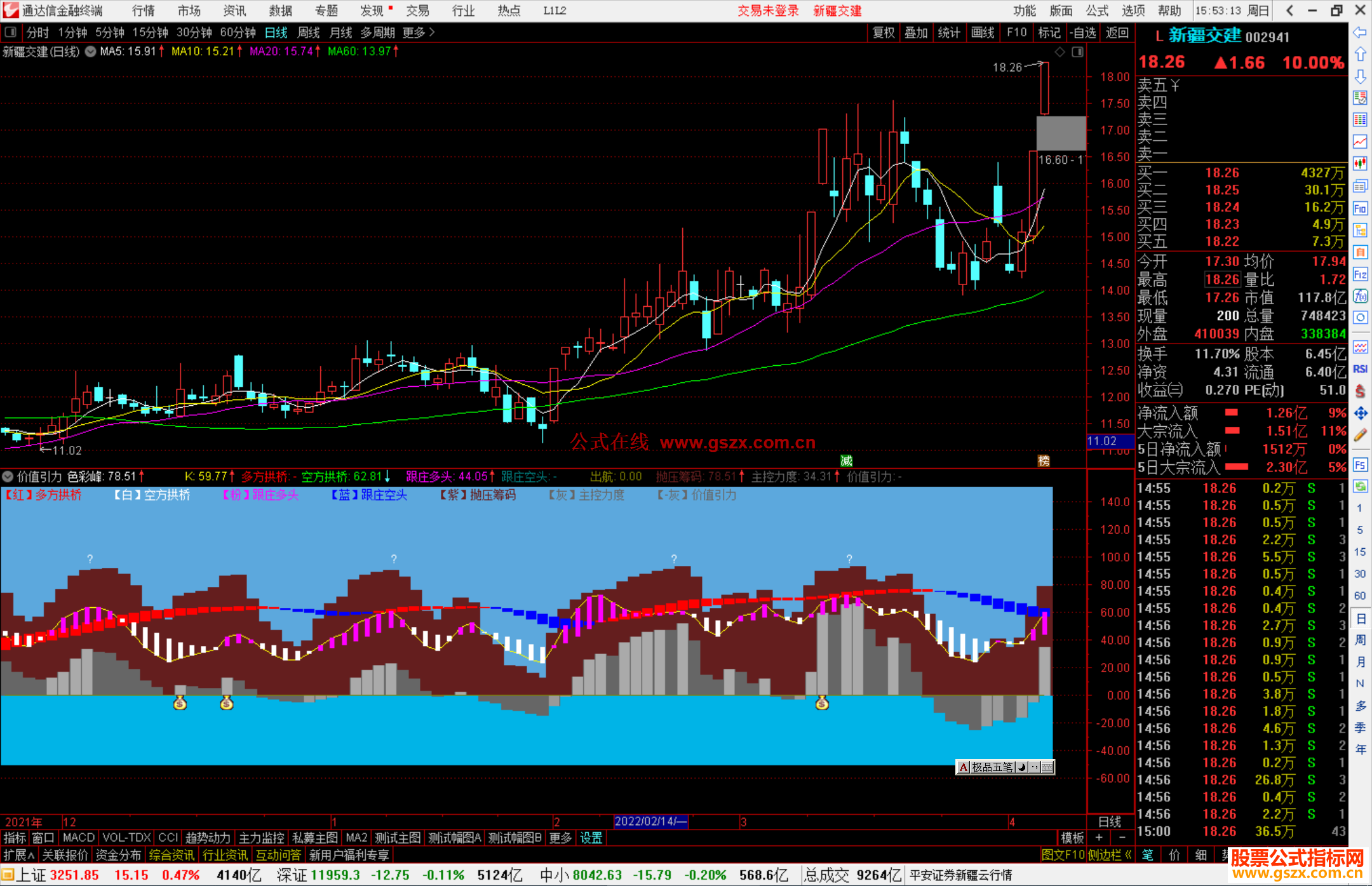Viewport: 1372px width, 886px height.
Task: Open the 行情 menu
Action: (144, 11)
